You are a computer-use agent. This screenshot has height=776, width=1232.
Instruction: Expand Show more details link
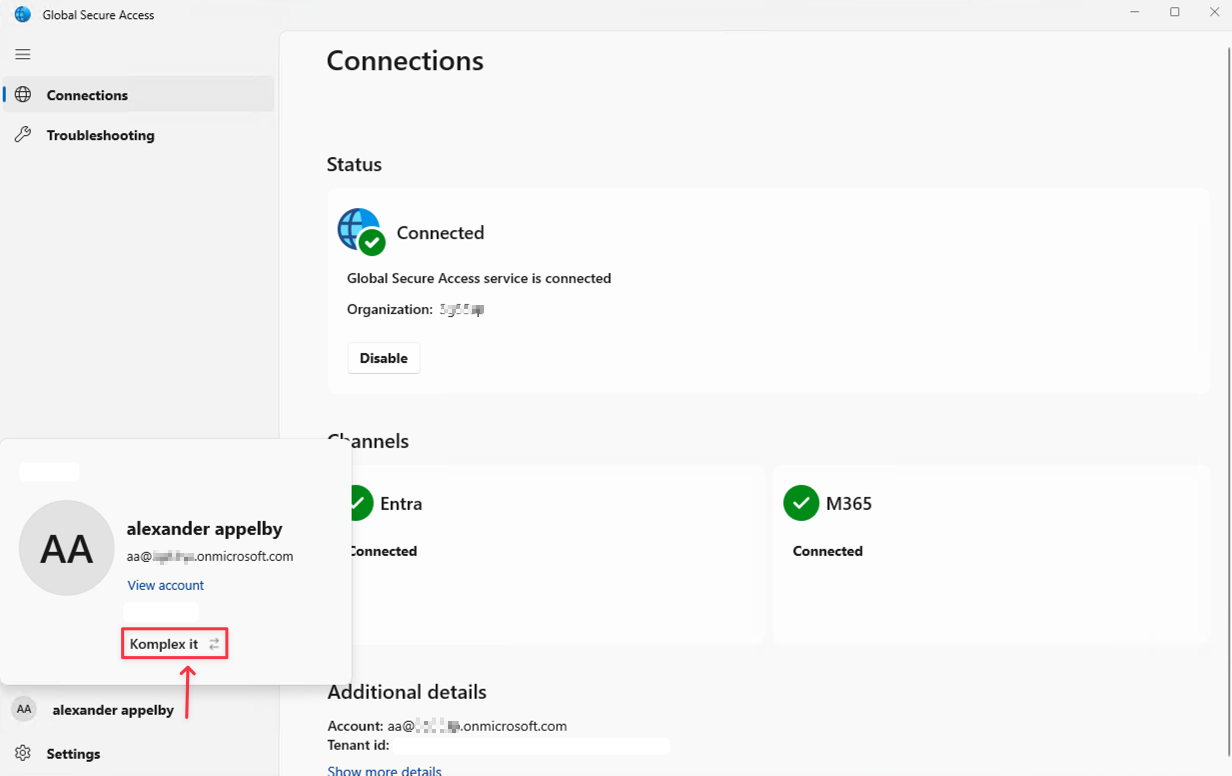pos(384,770)
